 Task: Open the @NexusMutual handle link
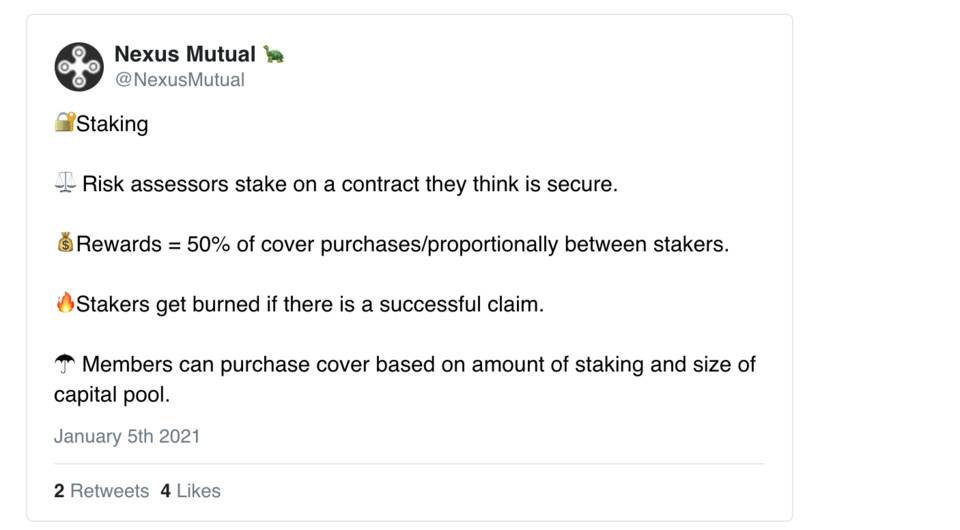click(179, 80)
